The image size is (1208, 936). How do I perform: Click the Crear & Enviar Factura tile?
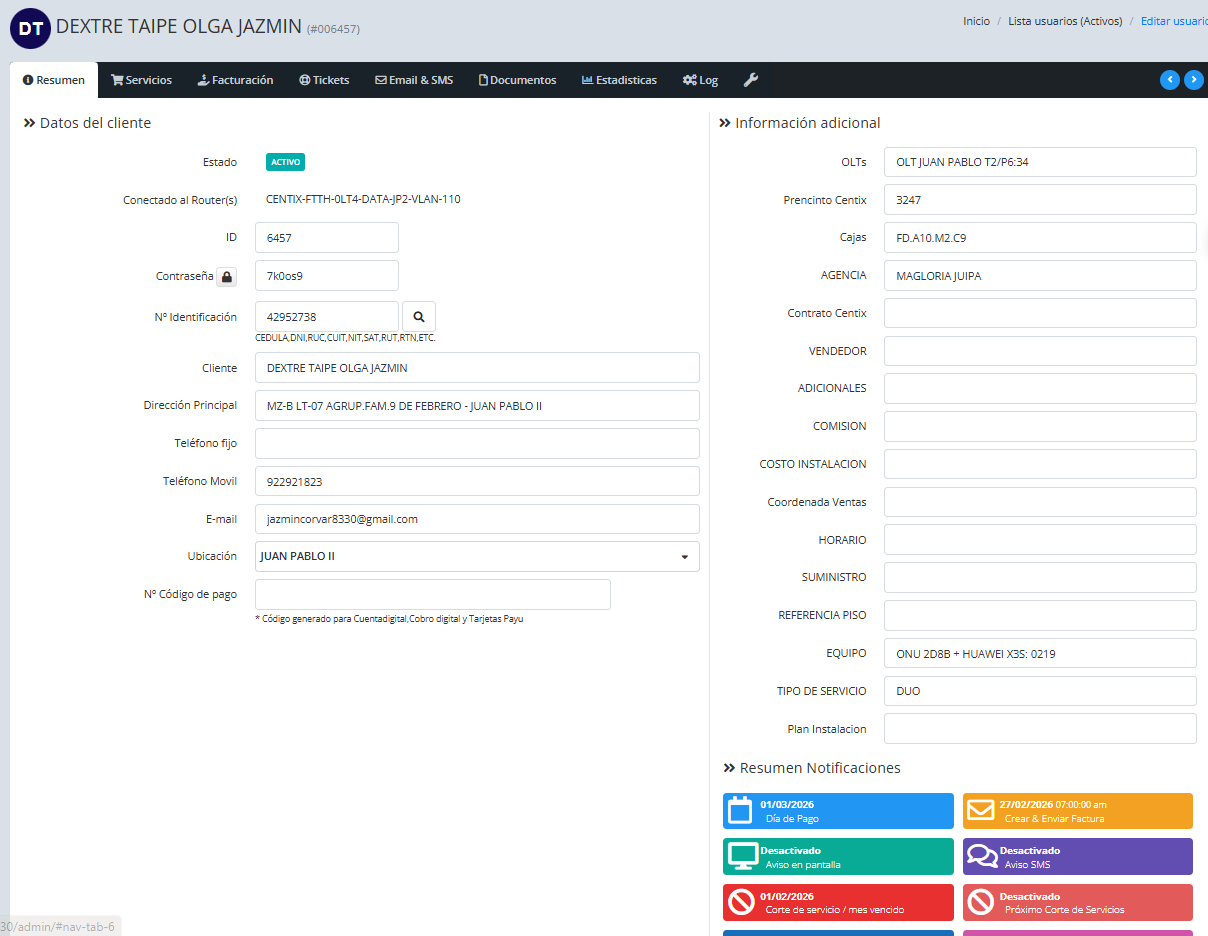pos(1077,811)
